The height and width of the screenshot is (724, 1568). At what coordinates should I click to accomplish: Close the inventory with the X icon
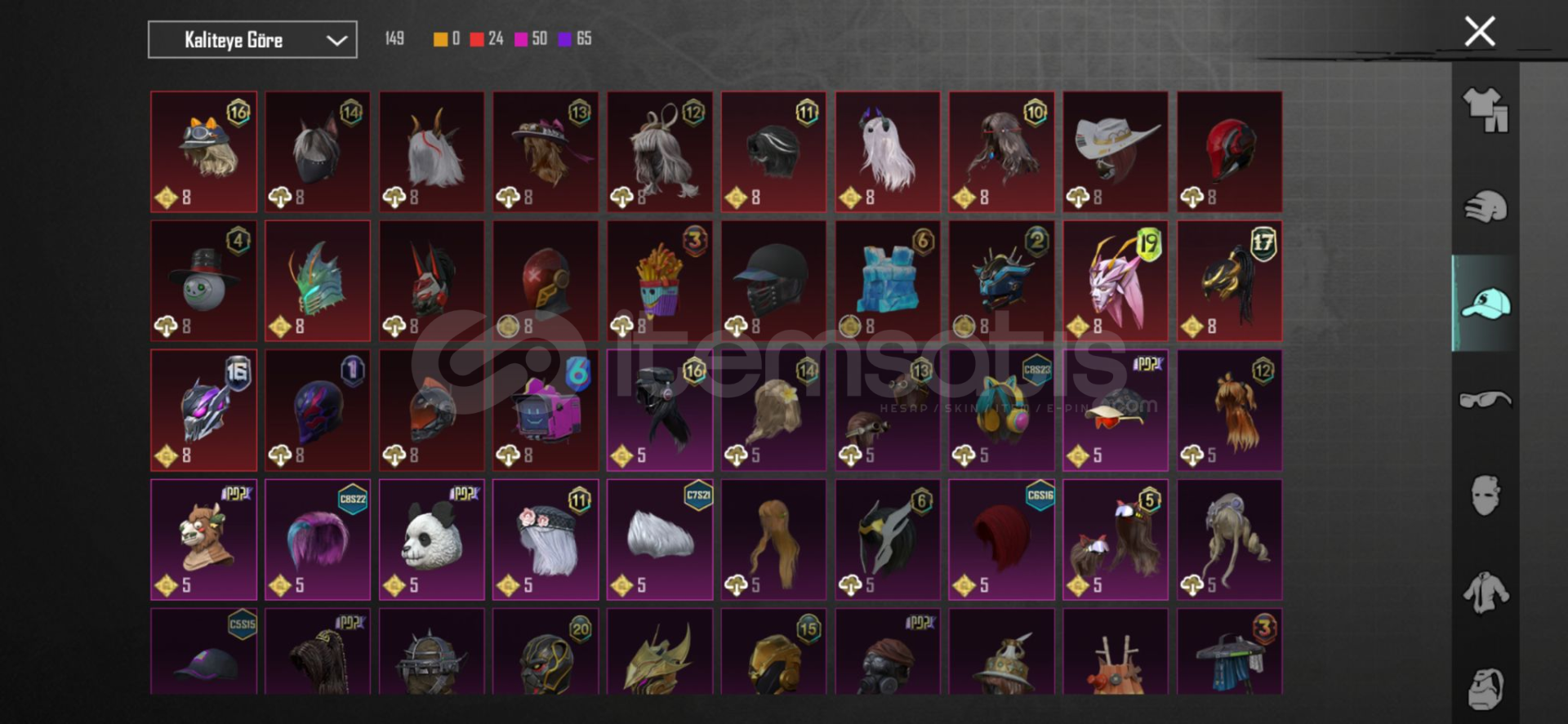point(1480,32)
